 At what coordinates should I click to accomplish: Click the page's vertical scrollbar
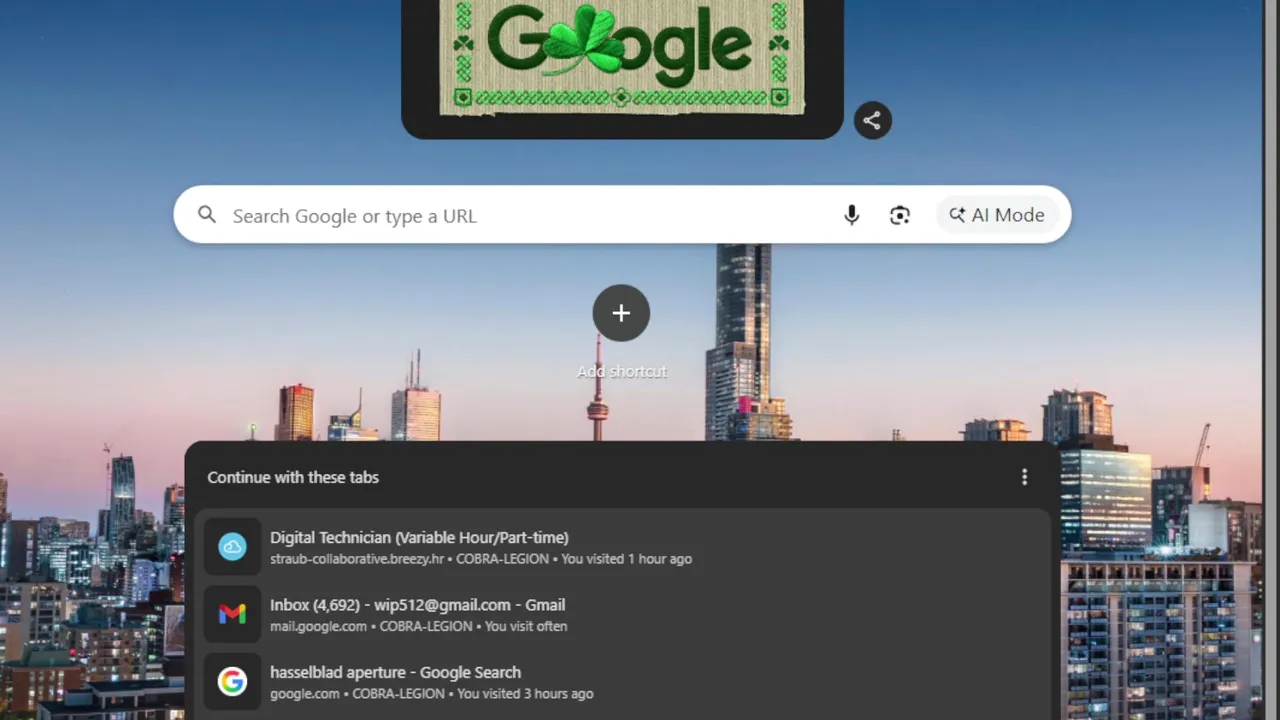1271,360
